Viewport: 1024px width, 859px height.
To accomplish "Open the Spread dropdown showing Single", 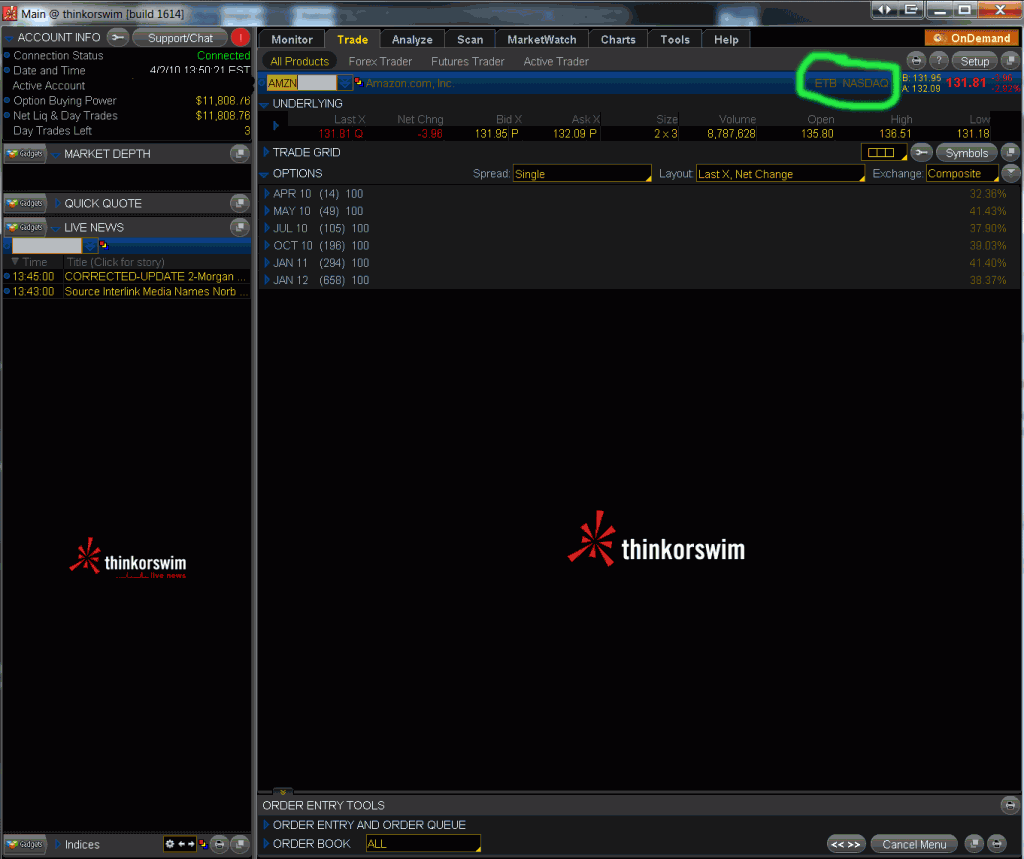I will click(582, 174).
